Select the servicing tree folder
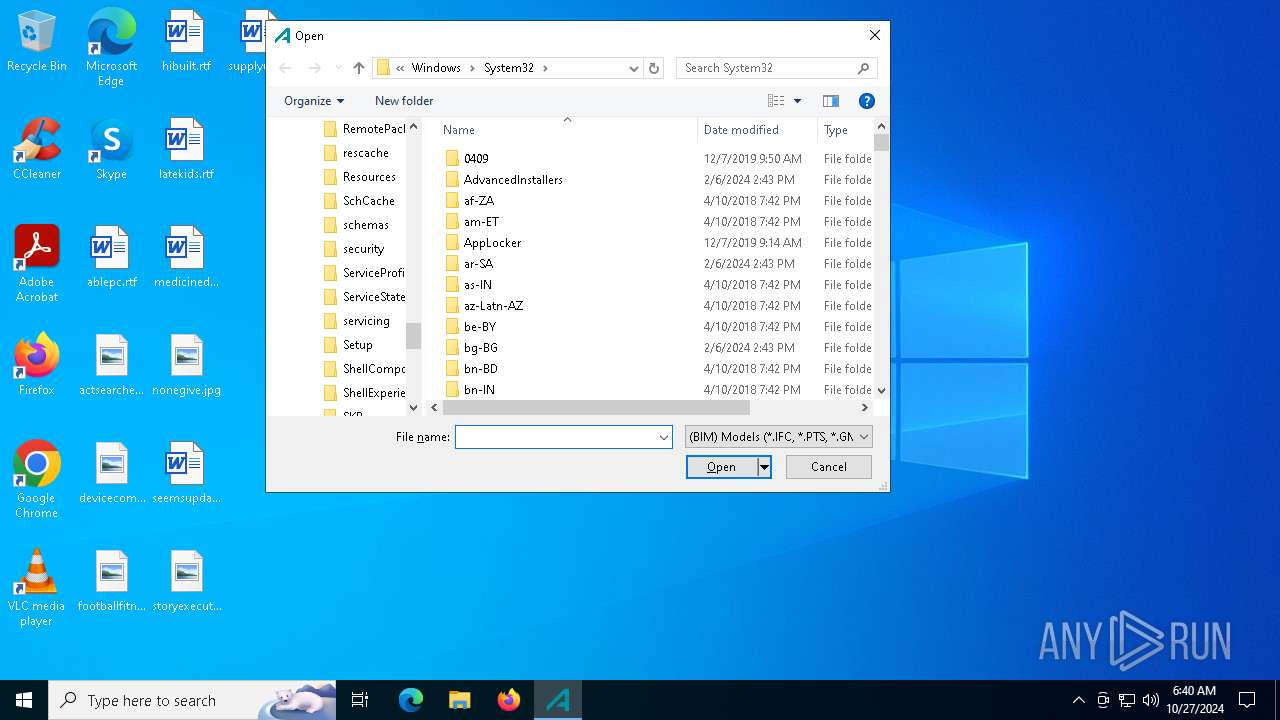1280x720 pixels. pyautogui.click(x=366, y=321)
